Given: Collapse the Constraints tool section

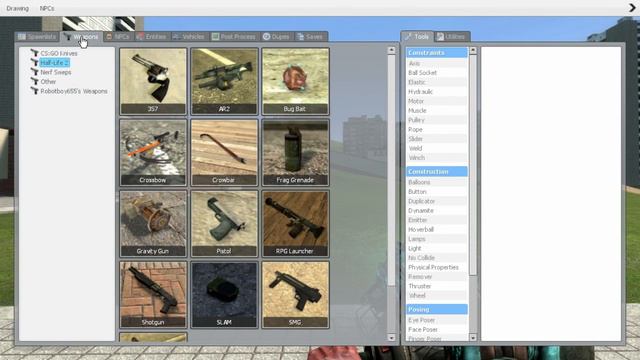Looking at the screenshot, I should [x=437, y=53].
